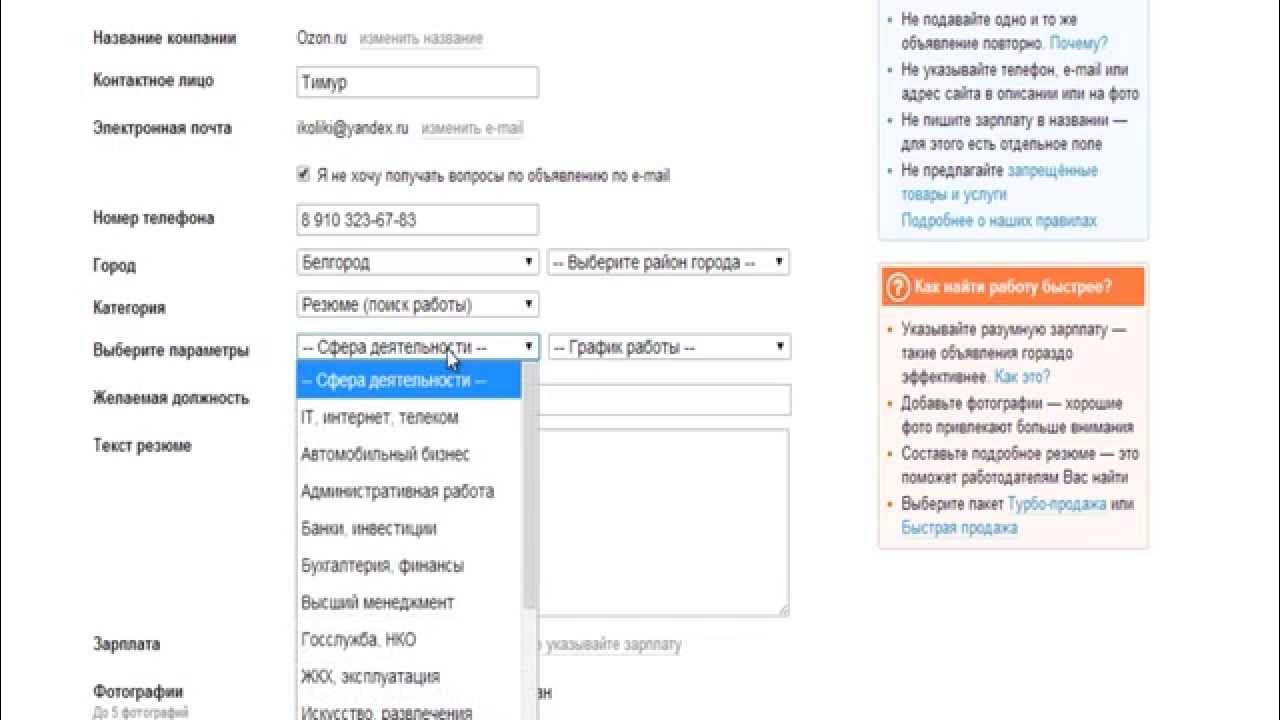Screen dimensions: 1280x720
Task: Open the city dropdown showing Белгород
Action: [x=418, y=263]
